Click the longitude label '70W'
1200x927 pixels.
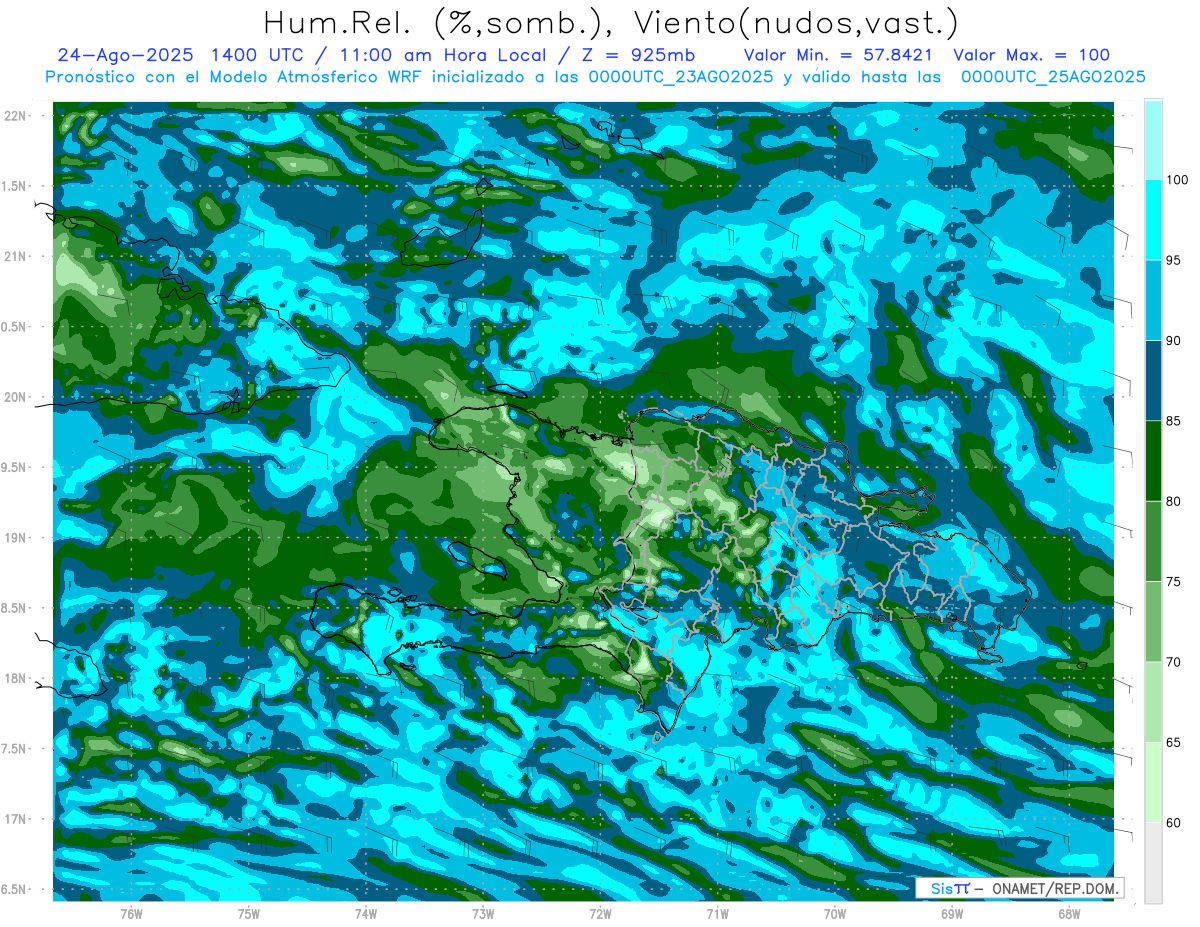point(834,913)
